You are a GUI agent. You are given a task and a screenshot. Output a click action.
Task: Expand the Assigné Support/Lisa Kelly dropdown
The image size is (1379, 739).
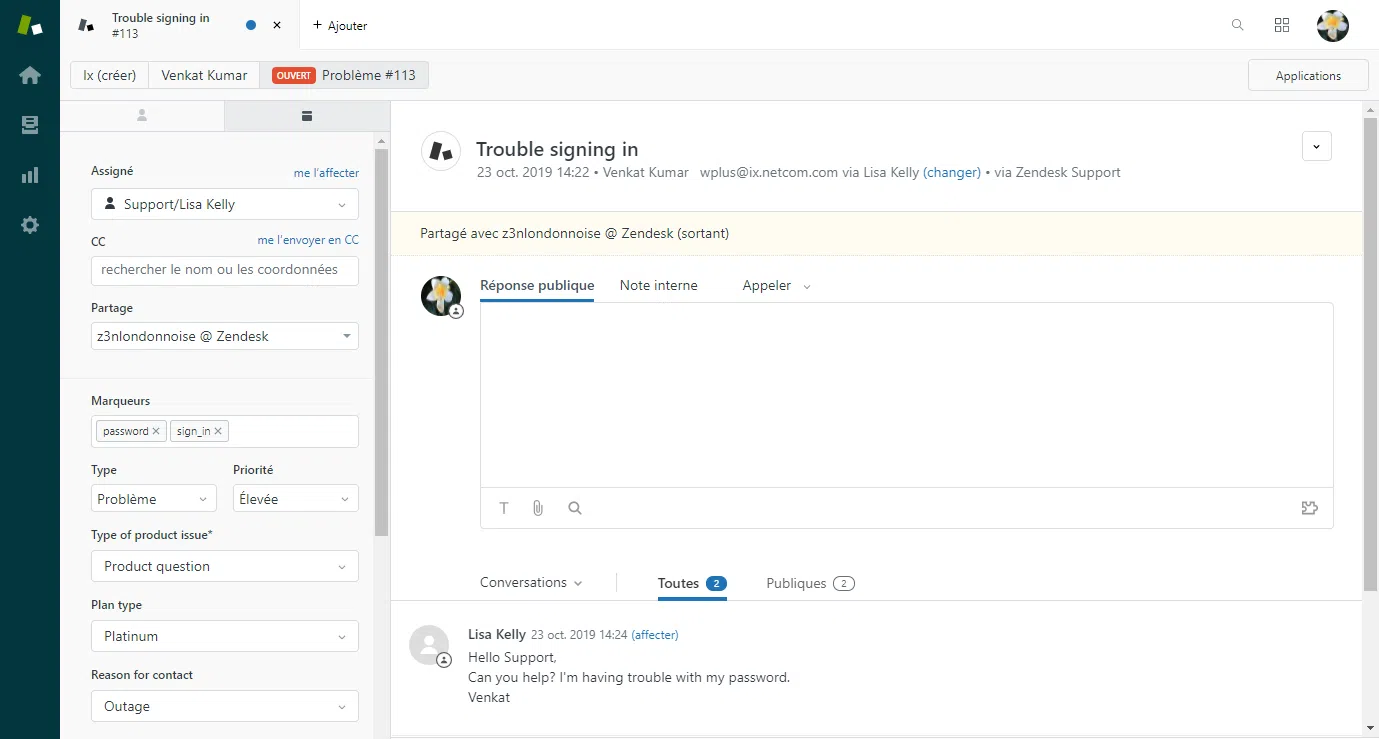(224, 204)
